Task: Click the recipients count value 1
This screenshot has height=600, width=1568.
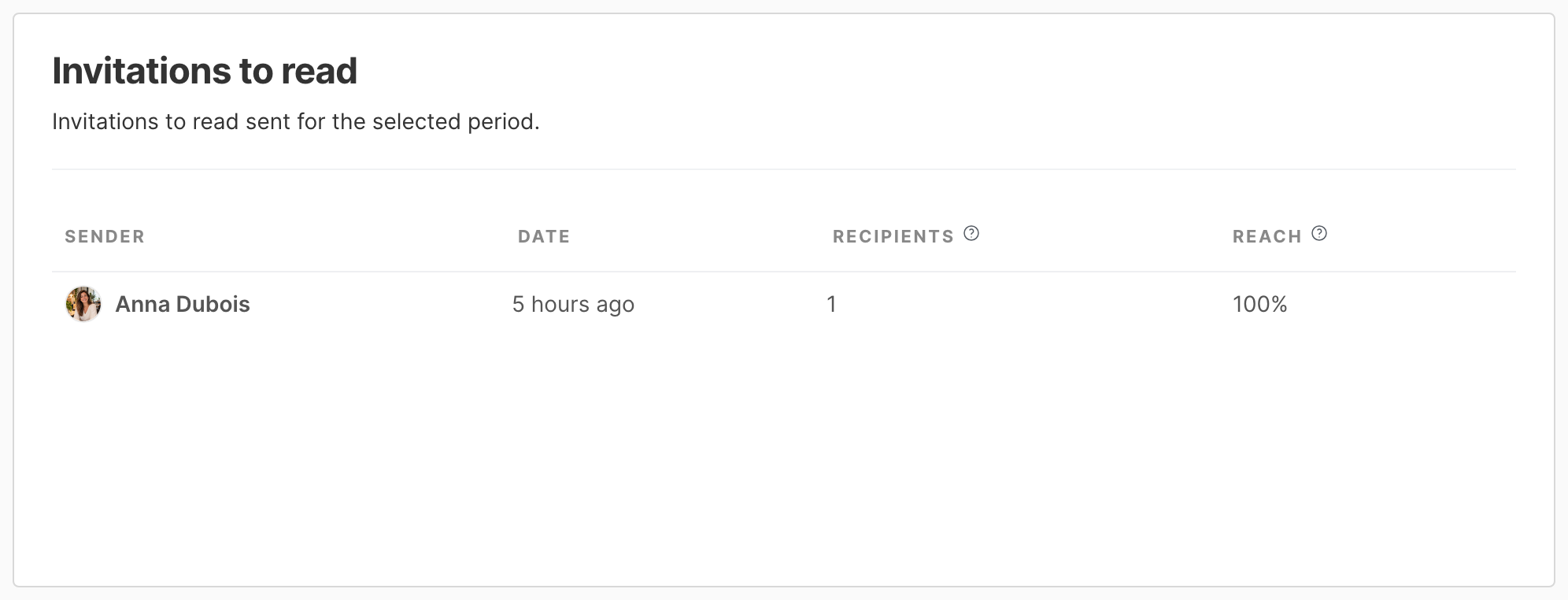Action: (x=831, y=304)
